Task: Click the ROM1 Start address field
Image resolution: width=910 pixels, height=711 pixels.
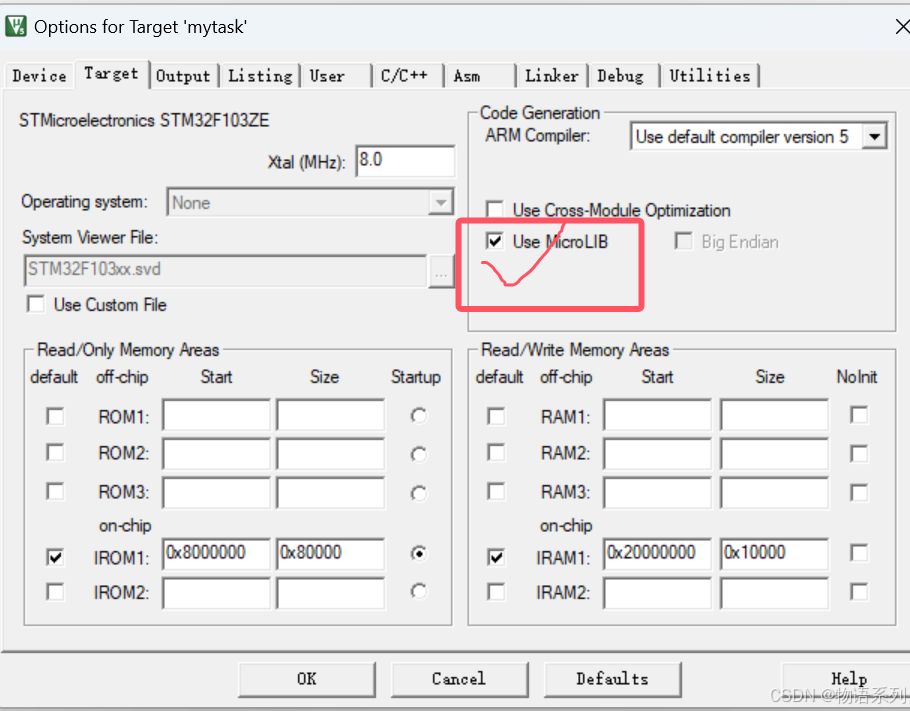Action: 216,414
